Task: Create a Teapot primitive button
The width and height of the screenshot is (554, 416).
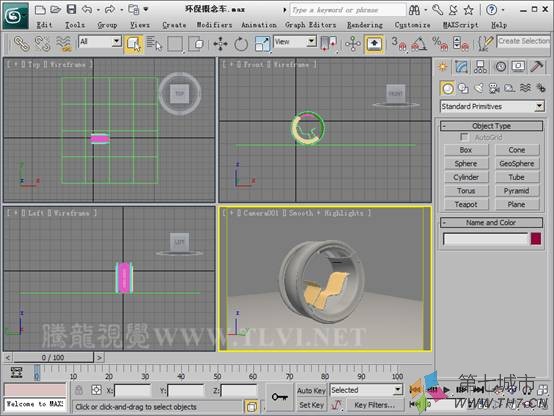Action: click(466, 204)
